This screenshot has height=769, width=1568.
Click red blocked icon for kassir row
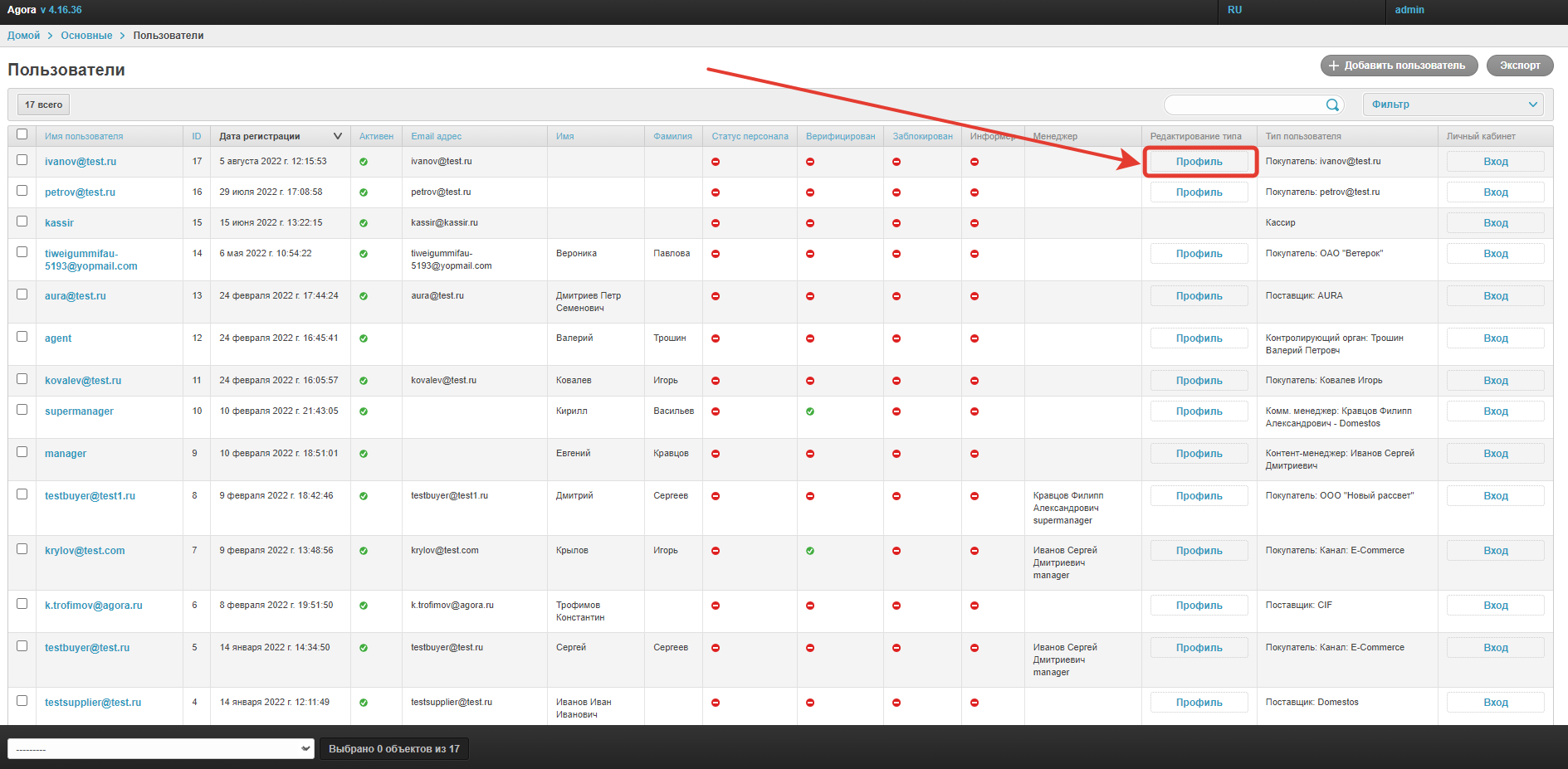tap(896, 223)
